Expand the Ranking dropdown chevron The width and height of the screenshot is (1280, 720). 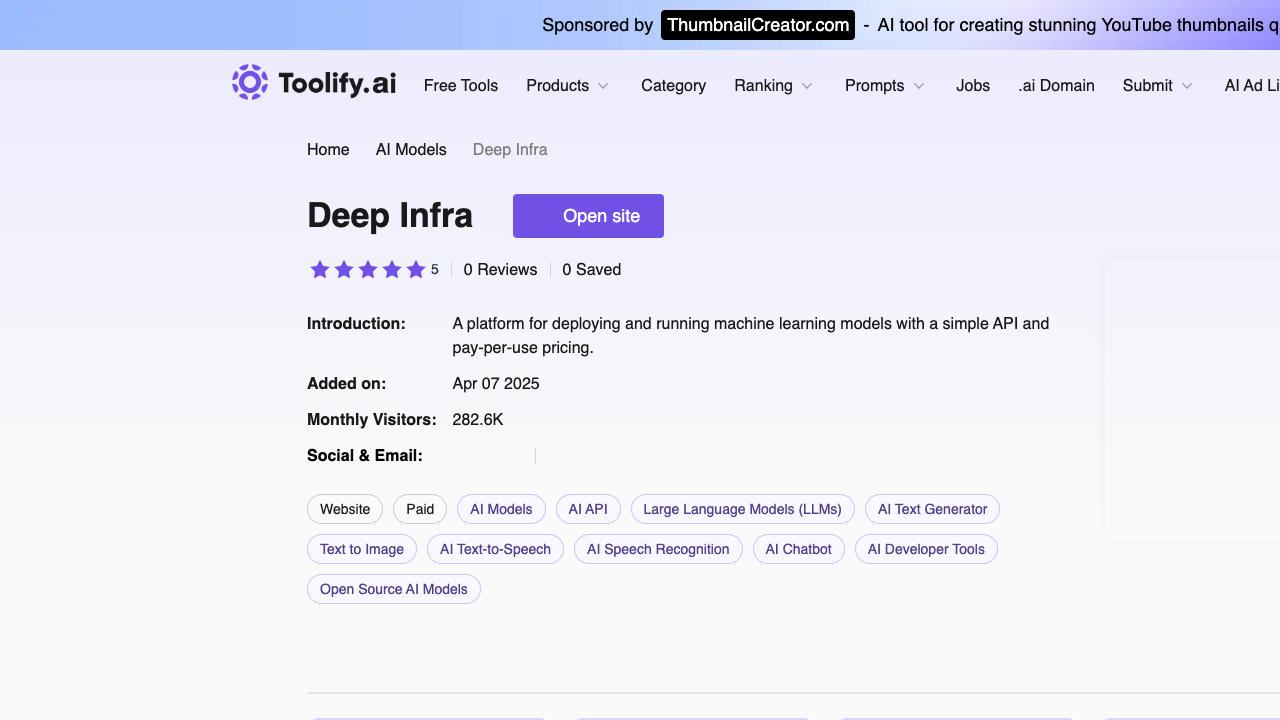807,86
